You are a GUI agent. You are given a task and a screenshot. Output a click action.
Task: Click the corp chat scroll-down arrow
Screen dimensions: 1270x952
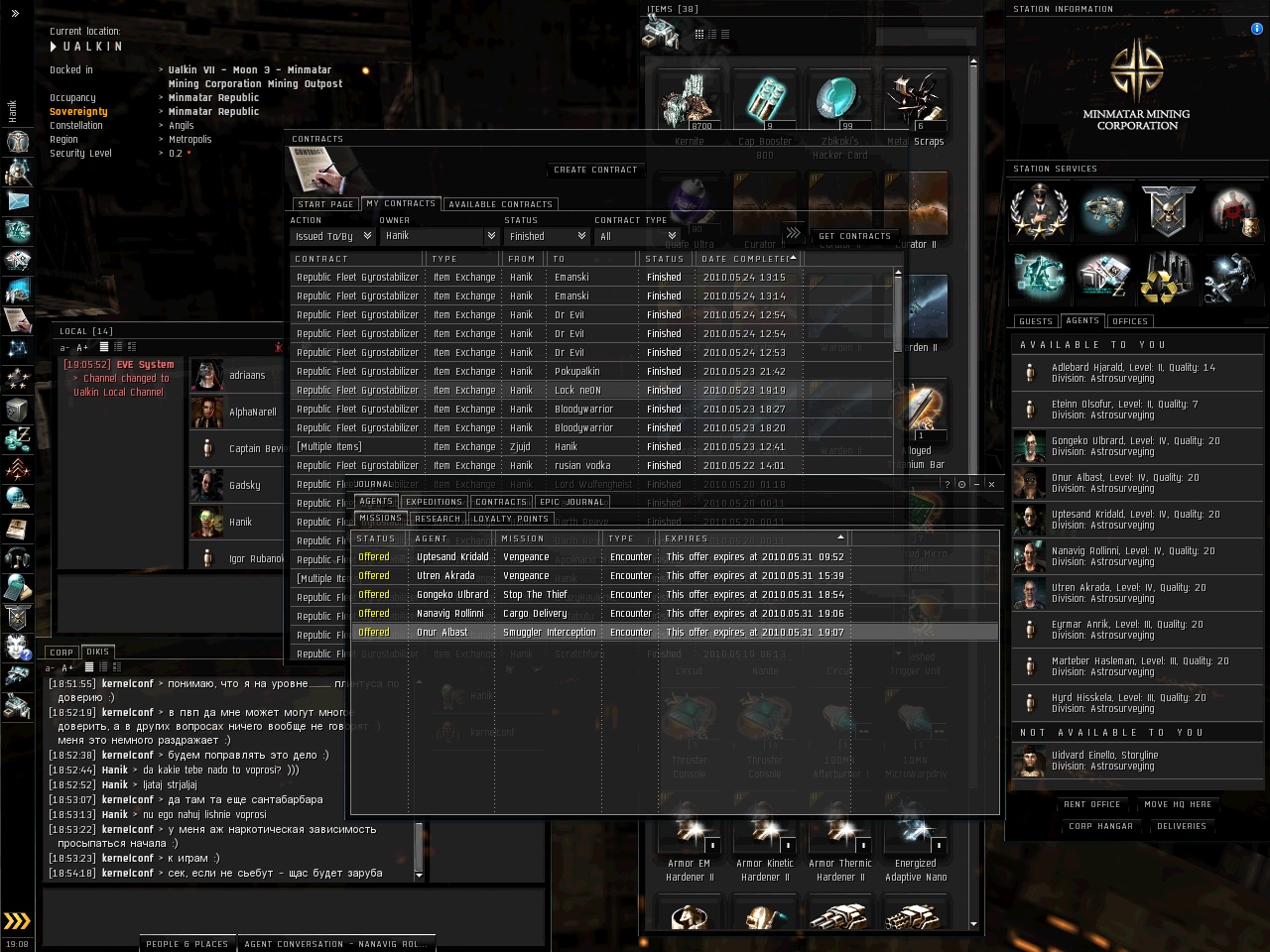click(418, 876)
